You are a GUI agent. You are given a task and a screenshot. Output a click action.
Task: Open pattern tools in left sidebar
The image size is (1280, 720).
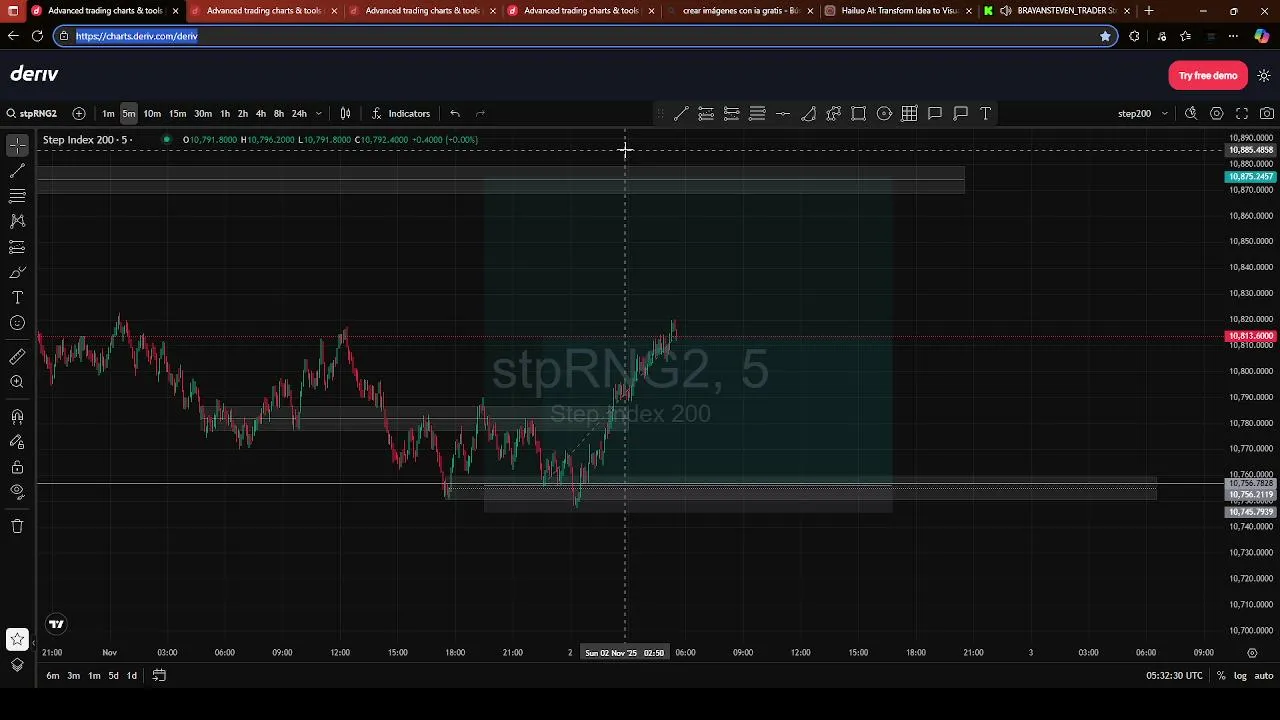pos(17,221)
